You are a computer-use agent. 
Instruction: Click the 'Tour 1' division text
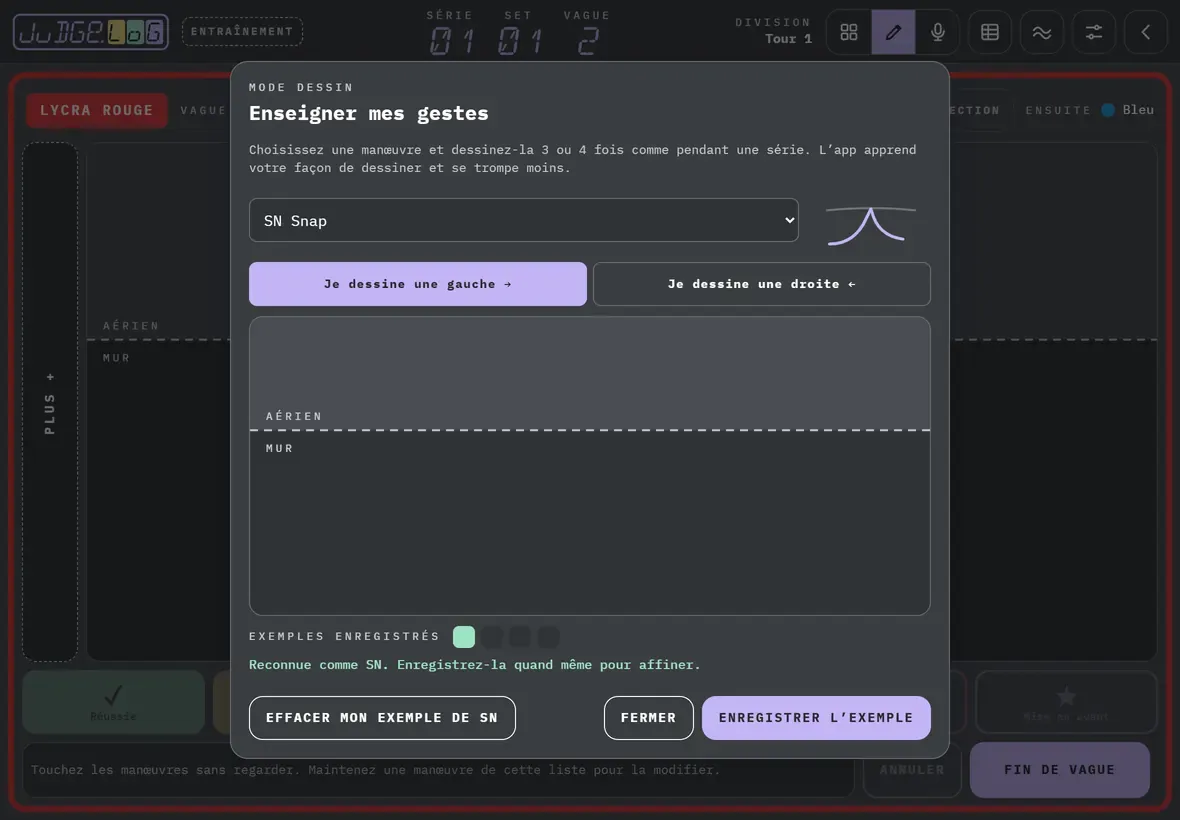789,39
